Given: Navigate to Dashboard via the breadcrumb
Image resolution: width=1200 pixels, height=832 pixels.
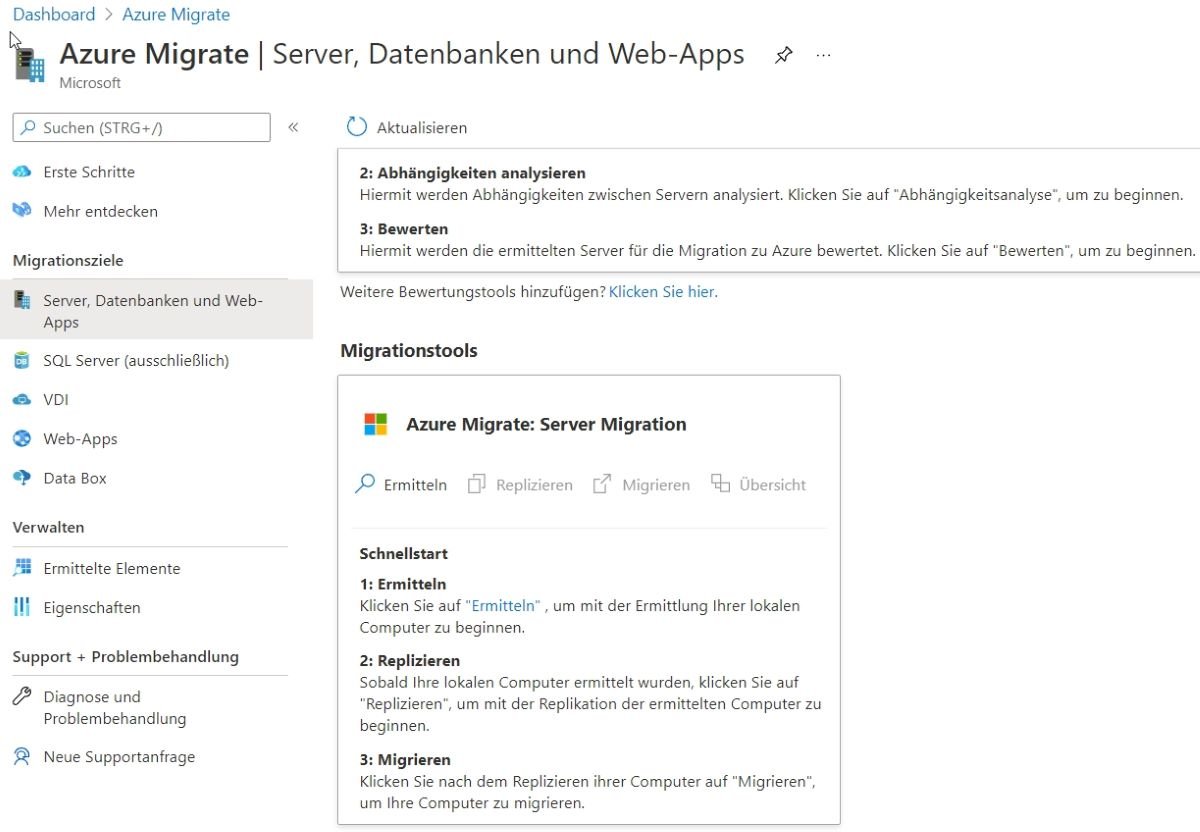Looking at the screenshot, I should [54, 14].
